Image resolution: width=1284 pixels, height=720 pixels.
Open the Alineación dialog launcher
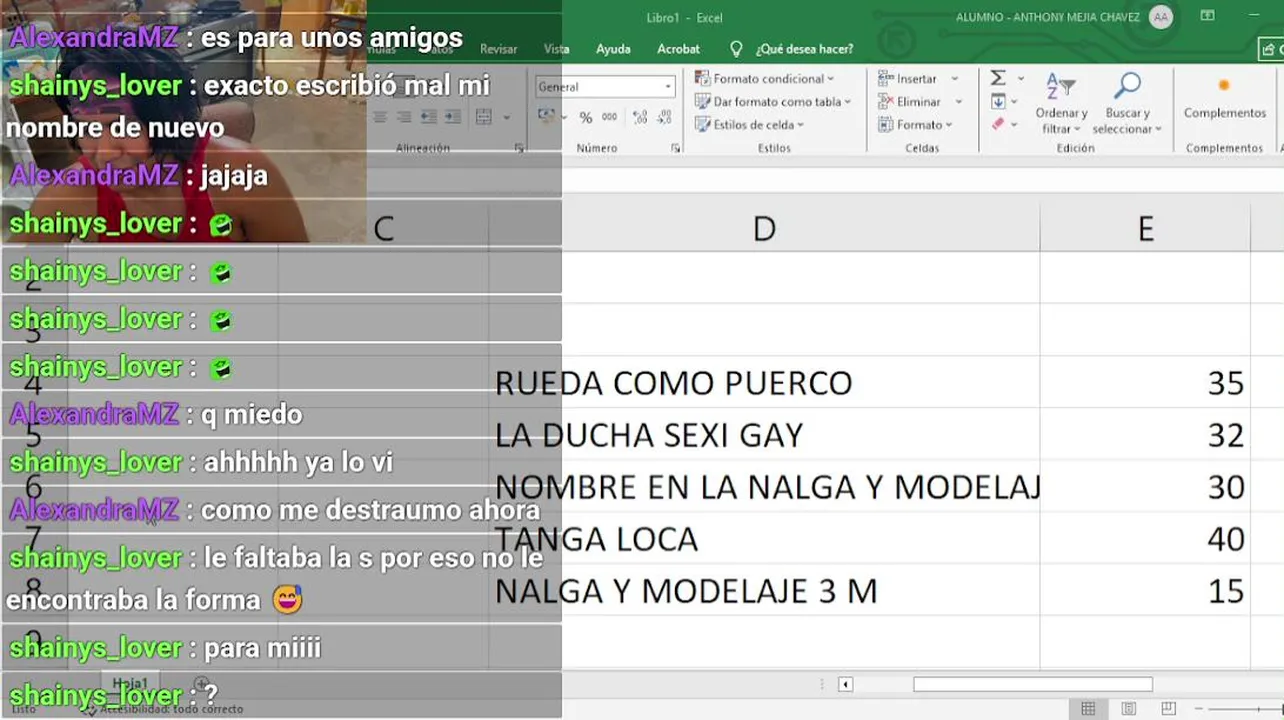tap(520, 148)
